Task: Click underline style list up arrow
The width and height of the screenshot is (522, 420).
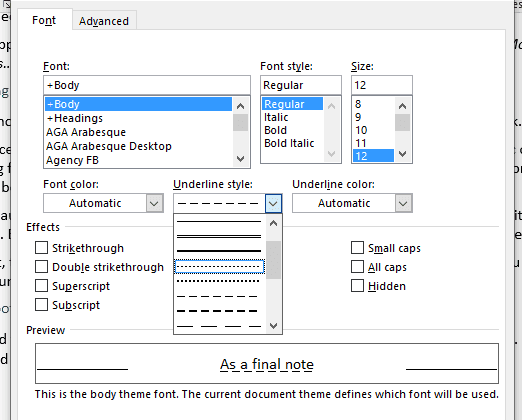Action: tap(273, 223)
